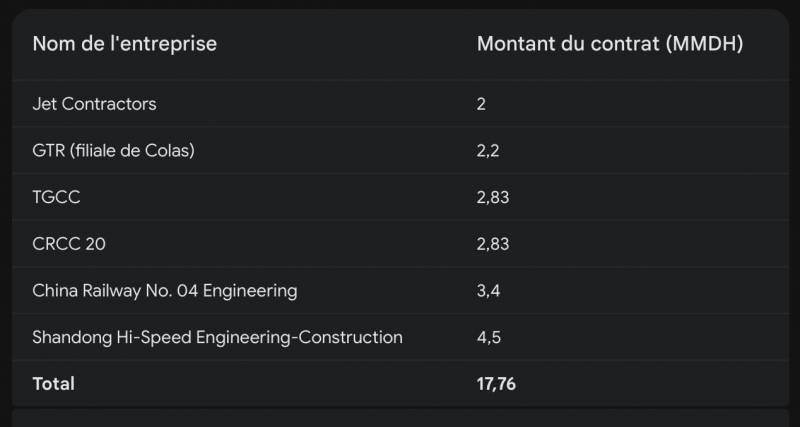Click the 'Montant du contrat (MMDH)' header
The image size is (800, 427).
[x=610, y=44]
